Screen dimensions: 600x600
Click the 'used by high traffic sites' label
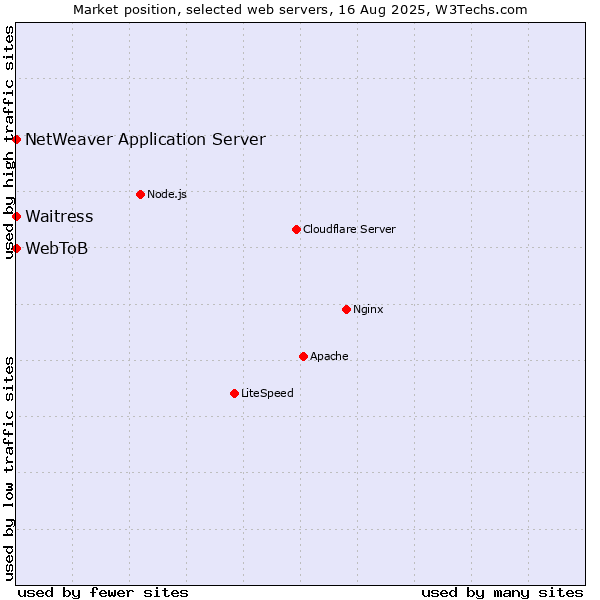9,142
